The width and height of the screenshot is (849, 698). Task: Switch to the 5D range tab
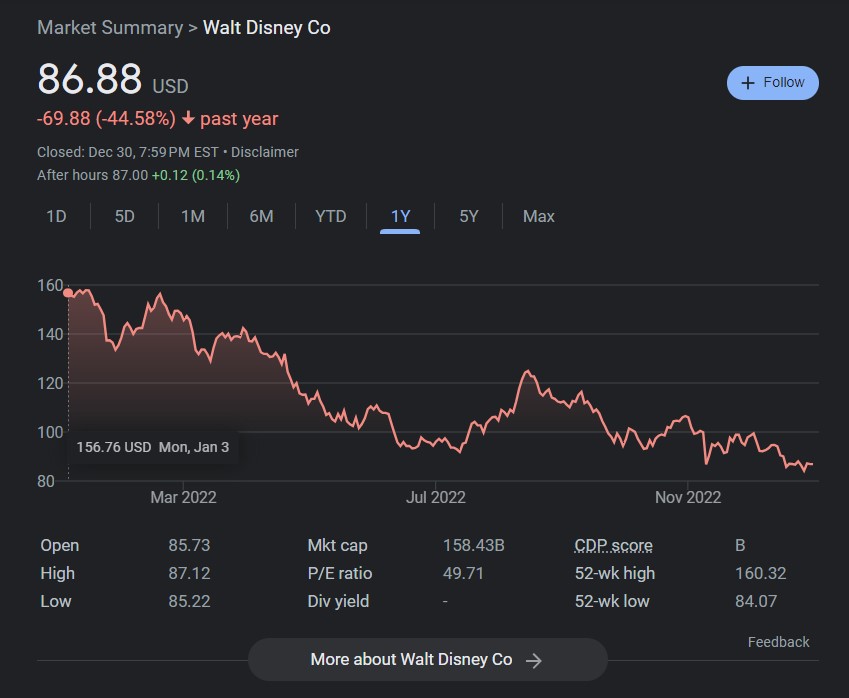tap(125, 217)
